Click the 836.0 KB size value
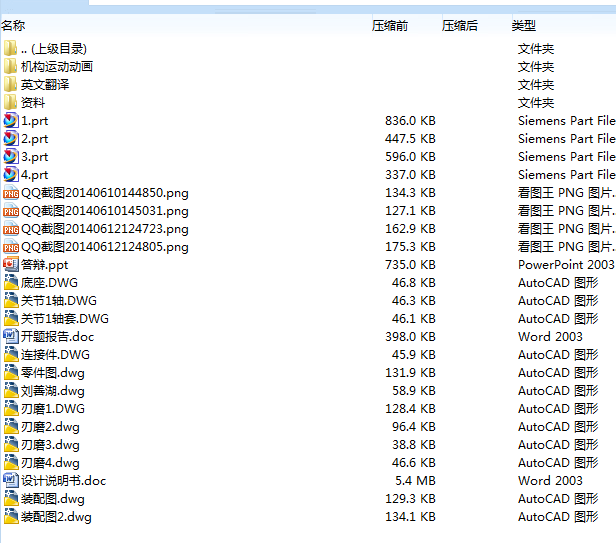 pos(410,121)
